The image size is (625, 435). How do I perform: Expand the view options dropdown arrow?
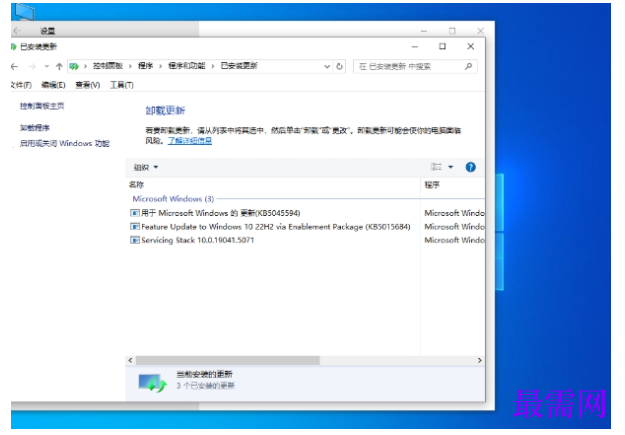(x=451, y=167)
